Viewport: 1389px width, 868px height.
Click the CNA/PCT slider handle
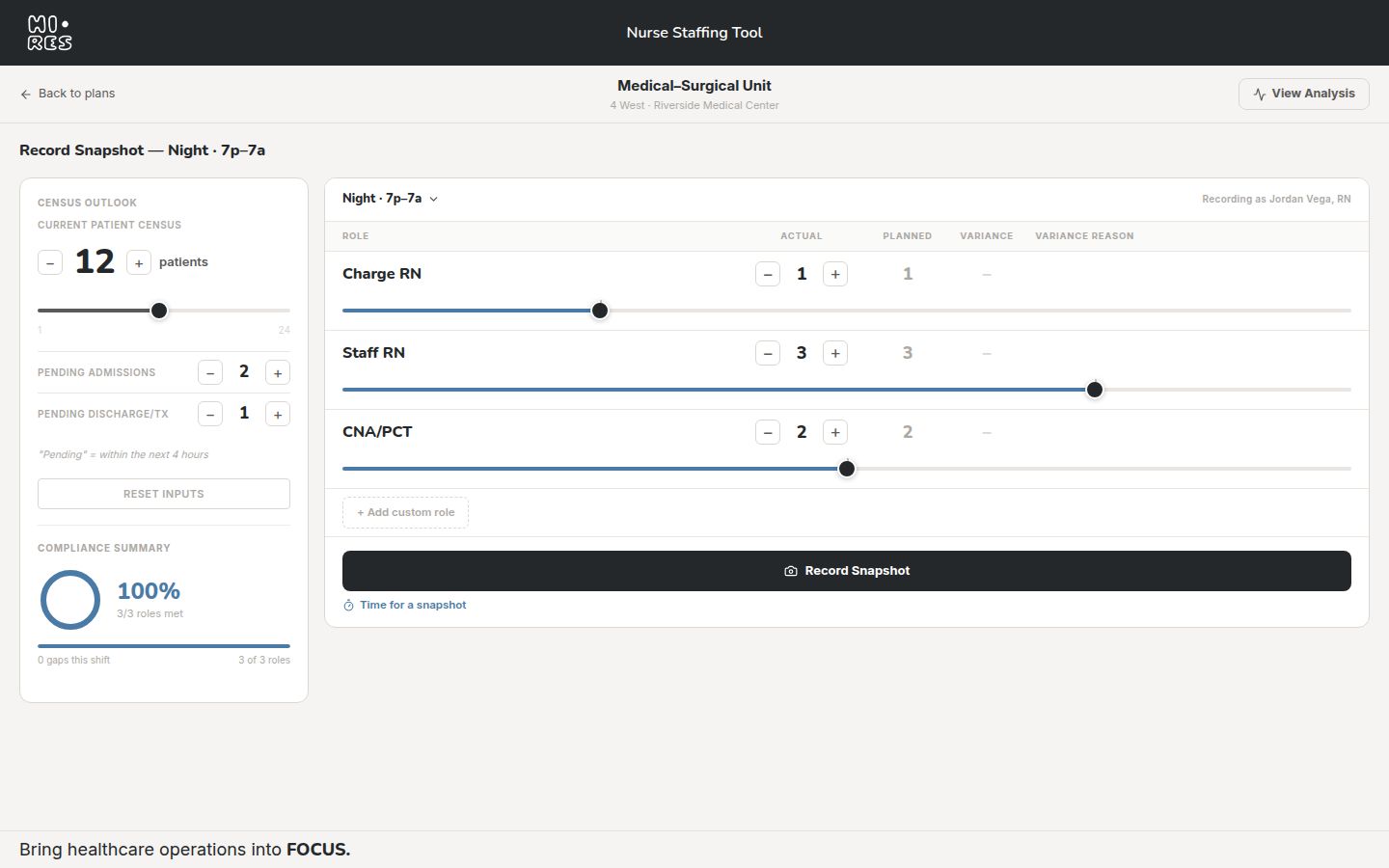tap(847, 469)
